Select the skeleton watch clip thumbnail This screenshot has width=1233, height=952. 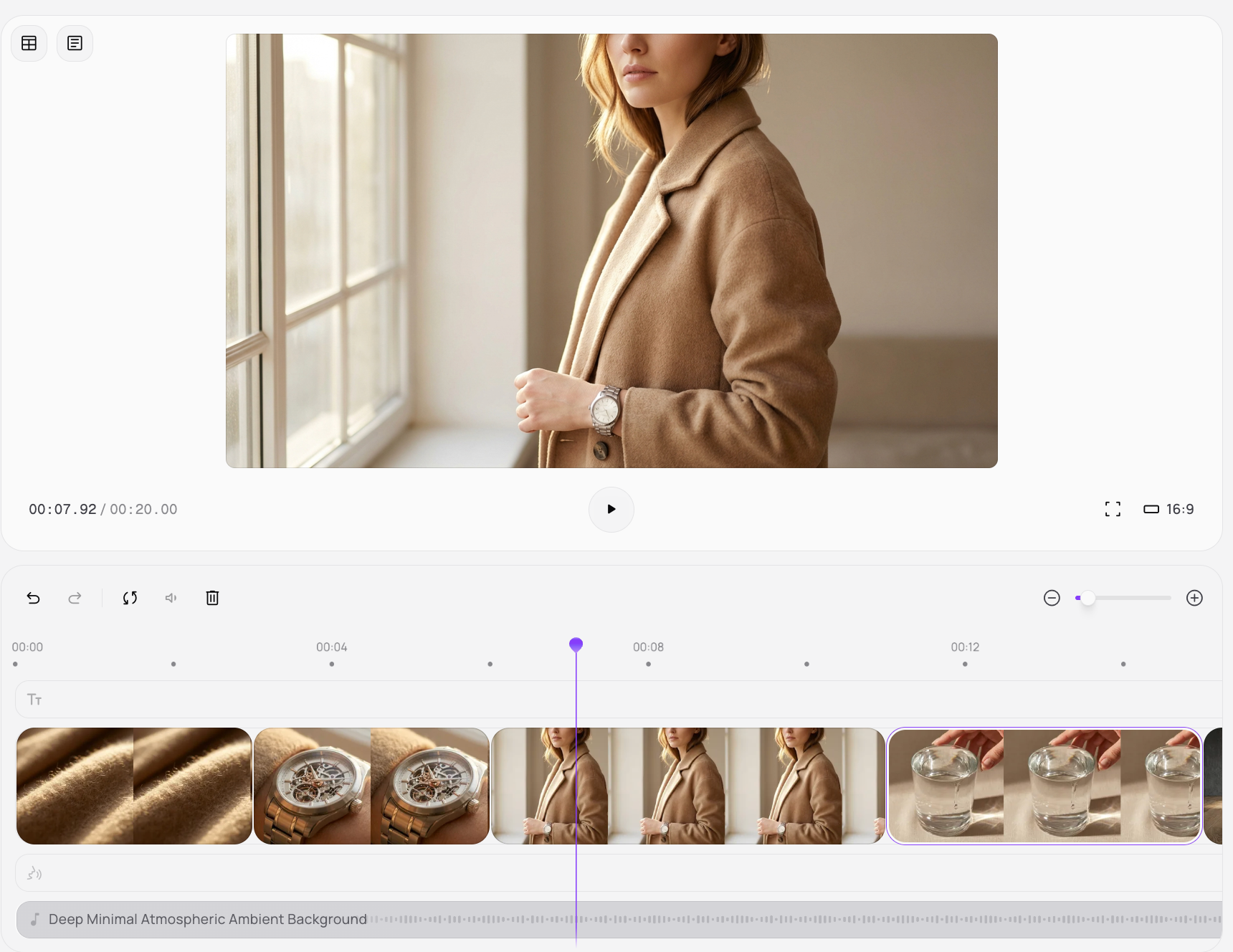coord(371,786)
